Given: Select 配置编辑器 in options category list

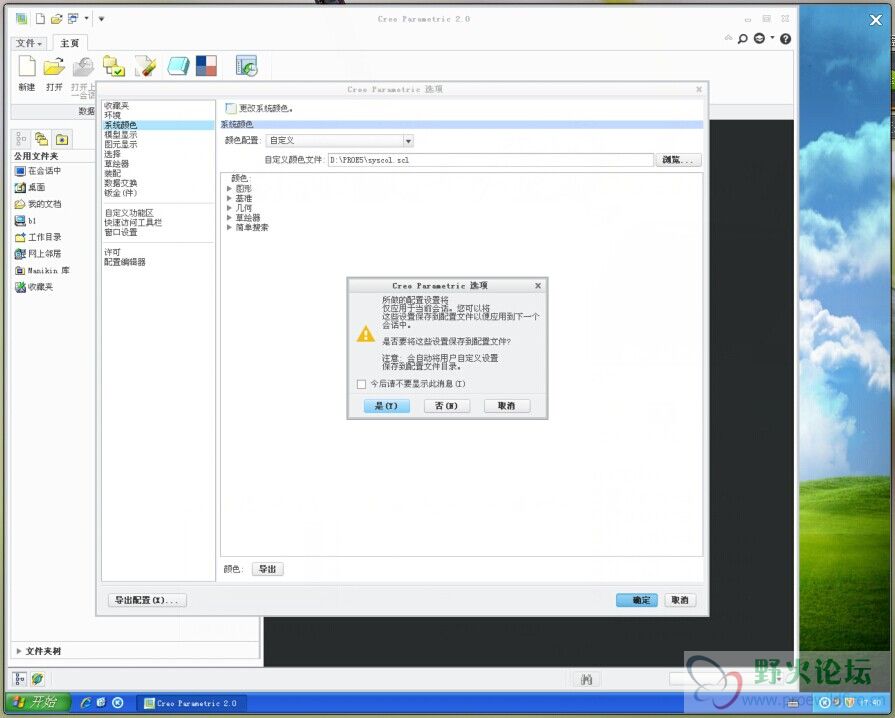Looking at the screenshot, I should pyautogui.click(x=124, y=262).
